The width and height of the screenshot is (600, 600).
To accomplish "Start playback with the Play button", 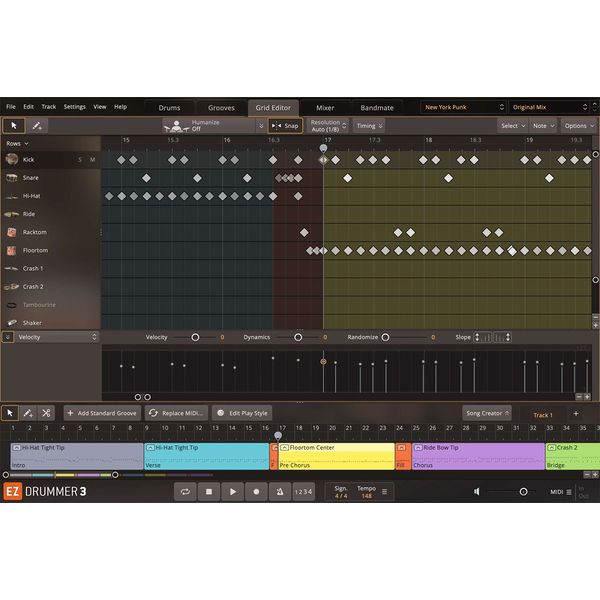I will 233,492.
